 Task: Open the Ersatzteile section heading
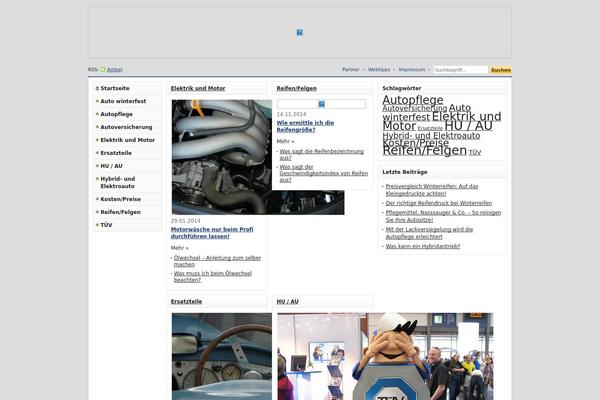(186, 302)
